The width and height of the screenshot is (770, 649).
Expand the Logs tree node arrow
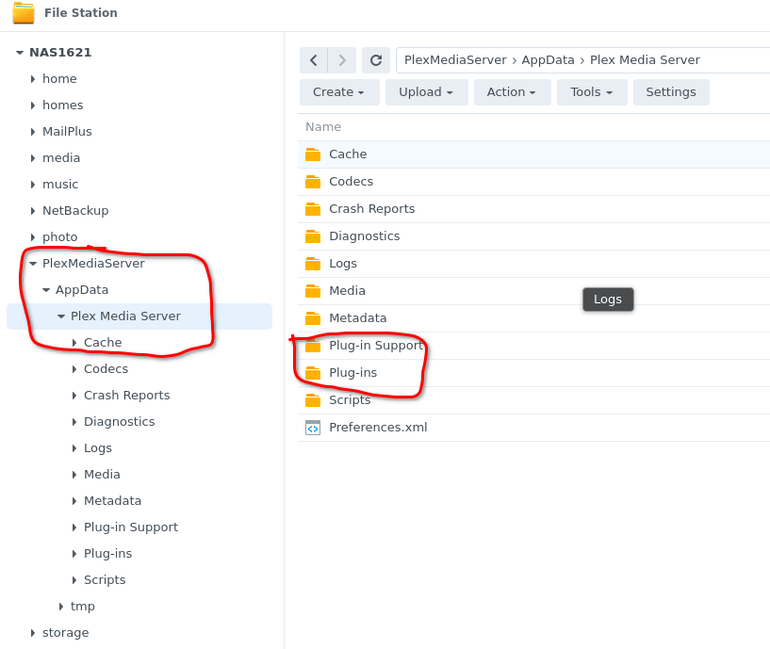coord(74,448)
